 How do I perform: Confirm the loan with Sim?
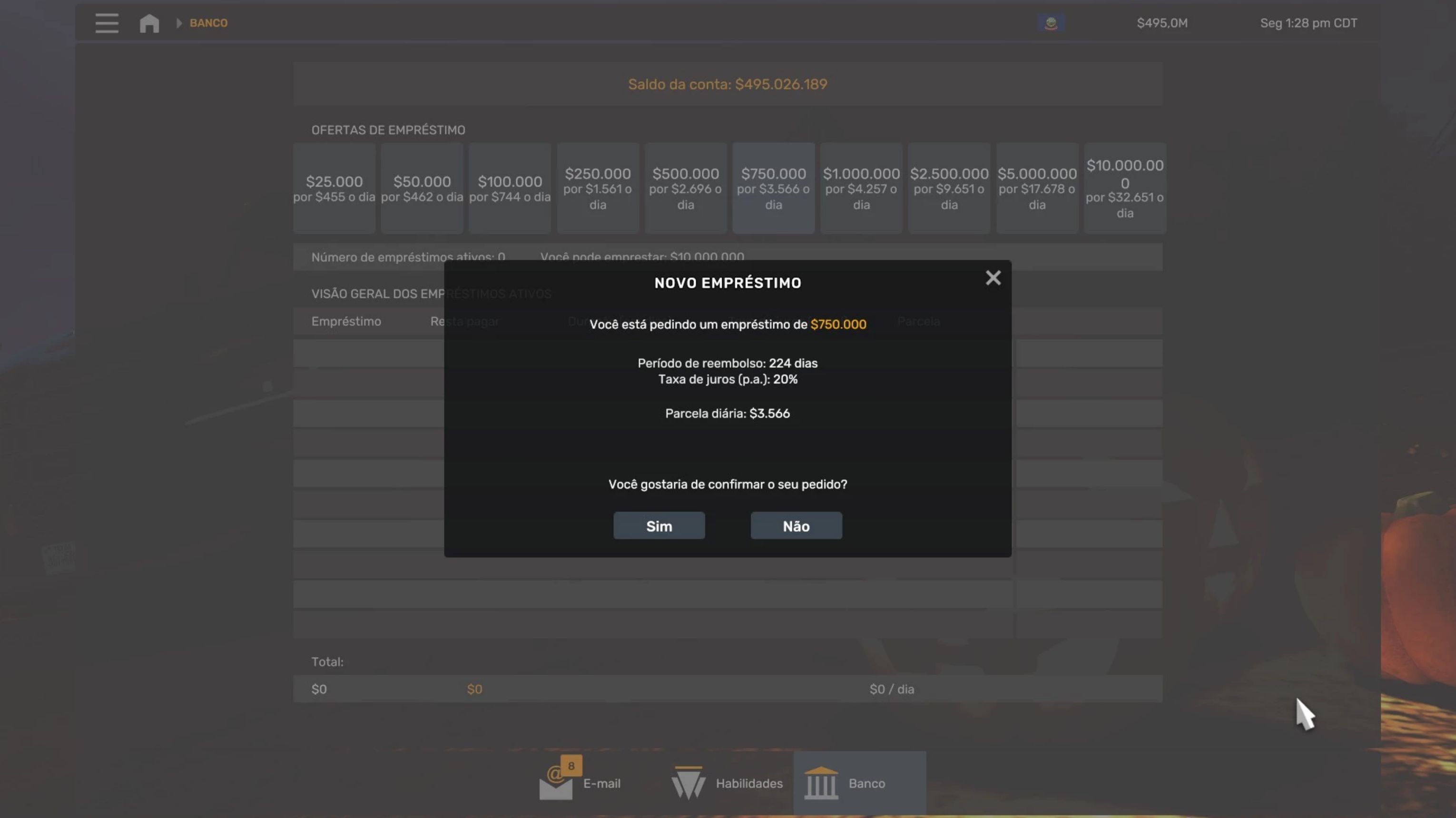[x=659, y=526]
